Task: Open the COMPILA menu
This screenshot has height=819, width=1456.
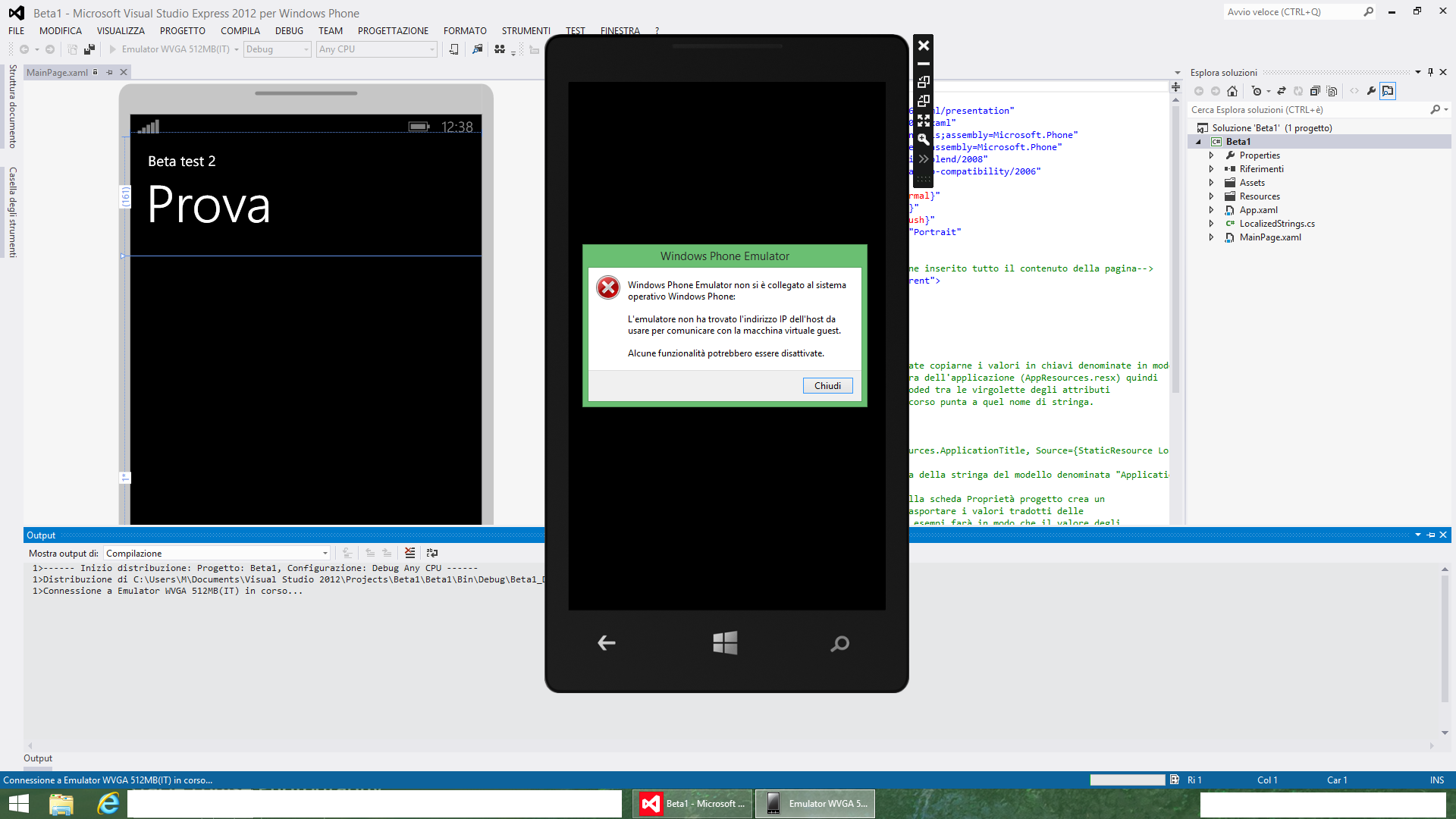Action: pyautogui.click(x=240, y=31)
